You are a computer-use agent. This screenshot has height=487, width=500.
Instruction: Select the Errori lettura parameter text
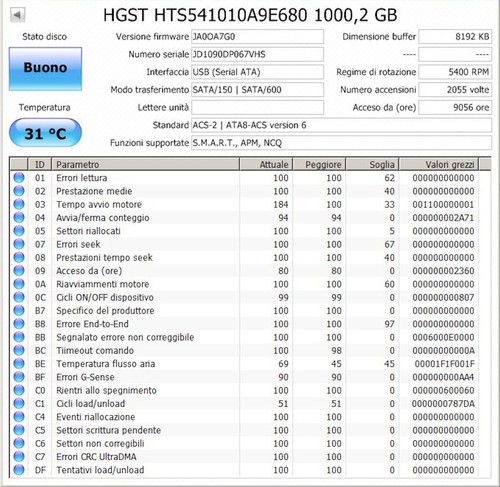coord(82,178)
